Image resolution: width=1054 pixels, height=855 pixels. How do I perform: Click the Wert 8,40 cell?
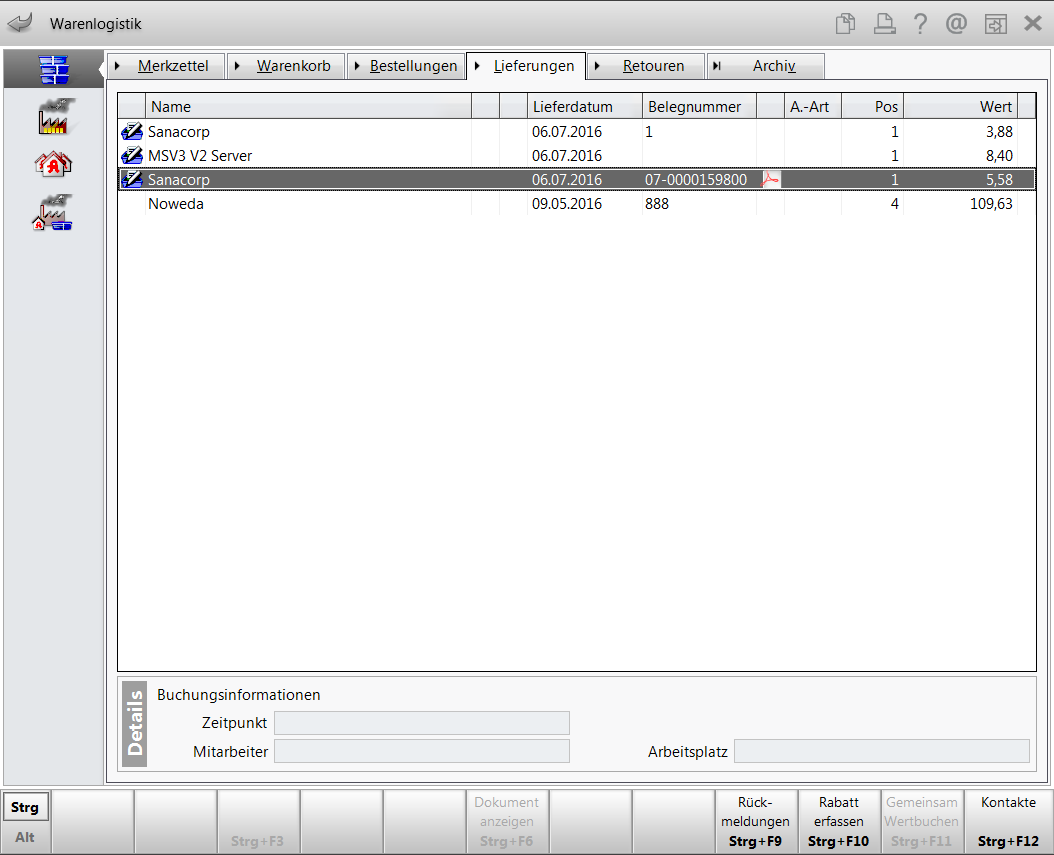(x=999, y=155)
